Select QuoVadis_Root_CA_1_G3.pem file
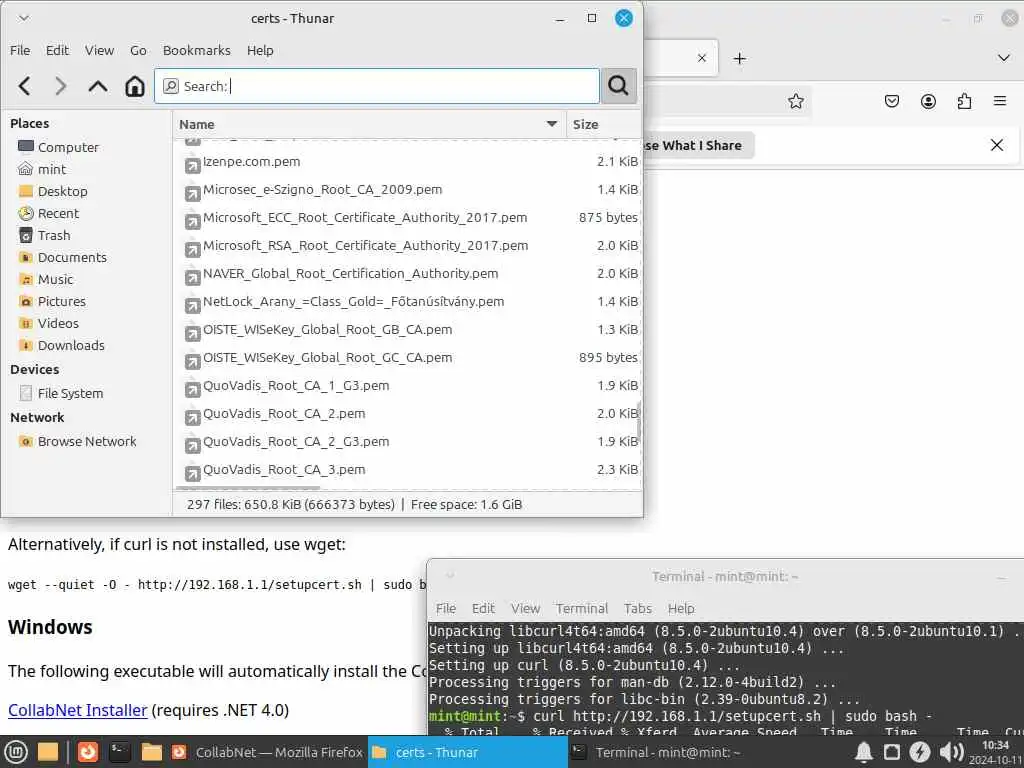This screenshot has width=1024, height=768. (x=296, y=386)
